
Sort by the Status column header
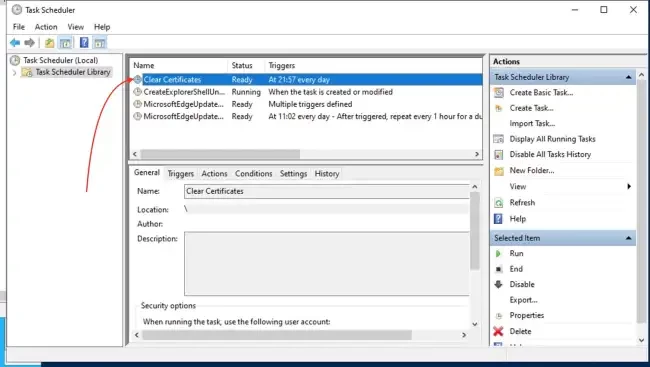click(x=246, y=66)
